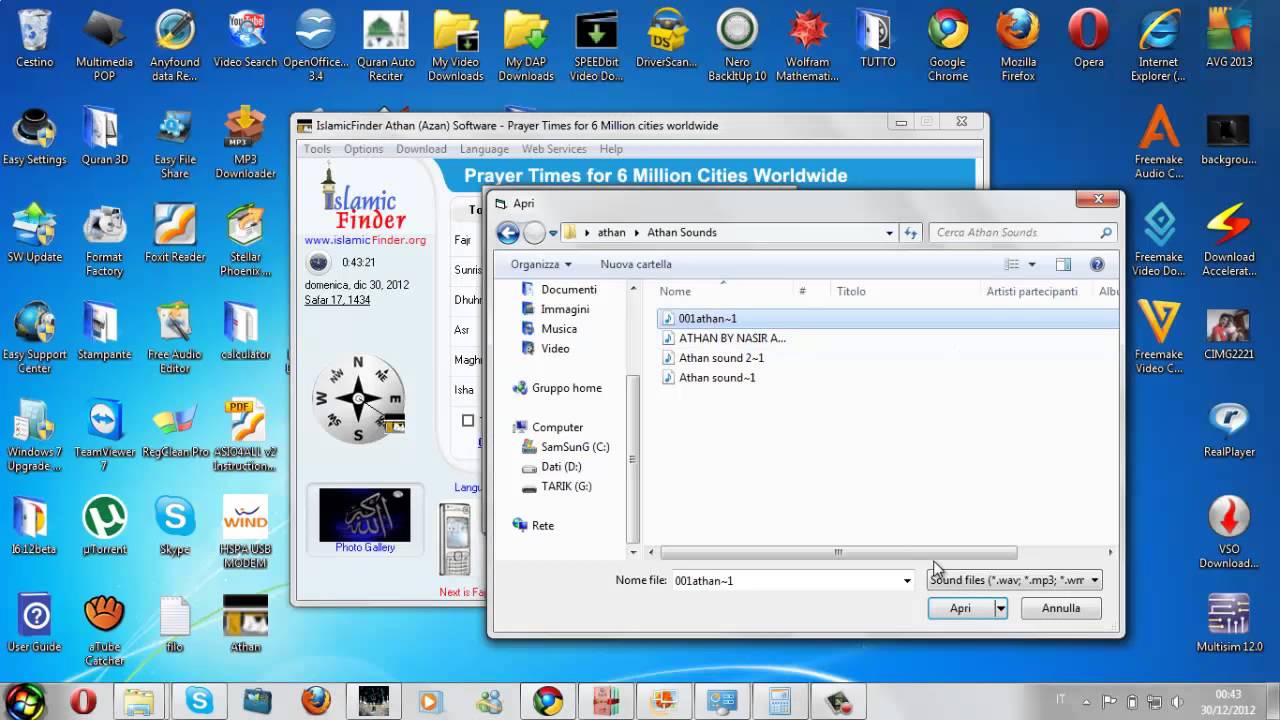This screenshot has width=1280, height=720.
Task: Open www.islamicFinder.org link
Action: [x=365, y=240]
